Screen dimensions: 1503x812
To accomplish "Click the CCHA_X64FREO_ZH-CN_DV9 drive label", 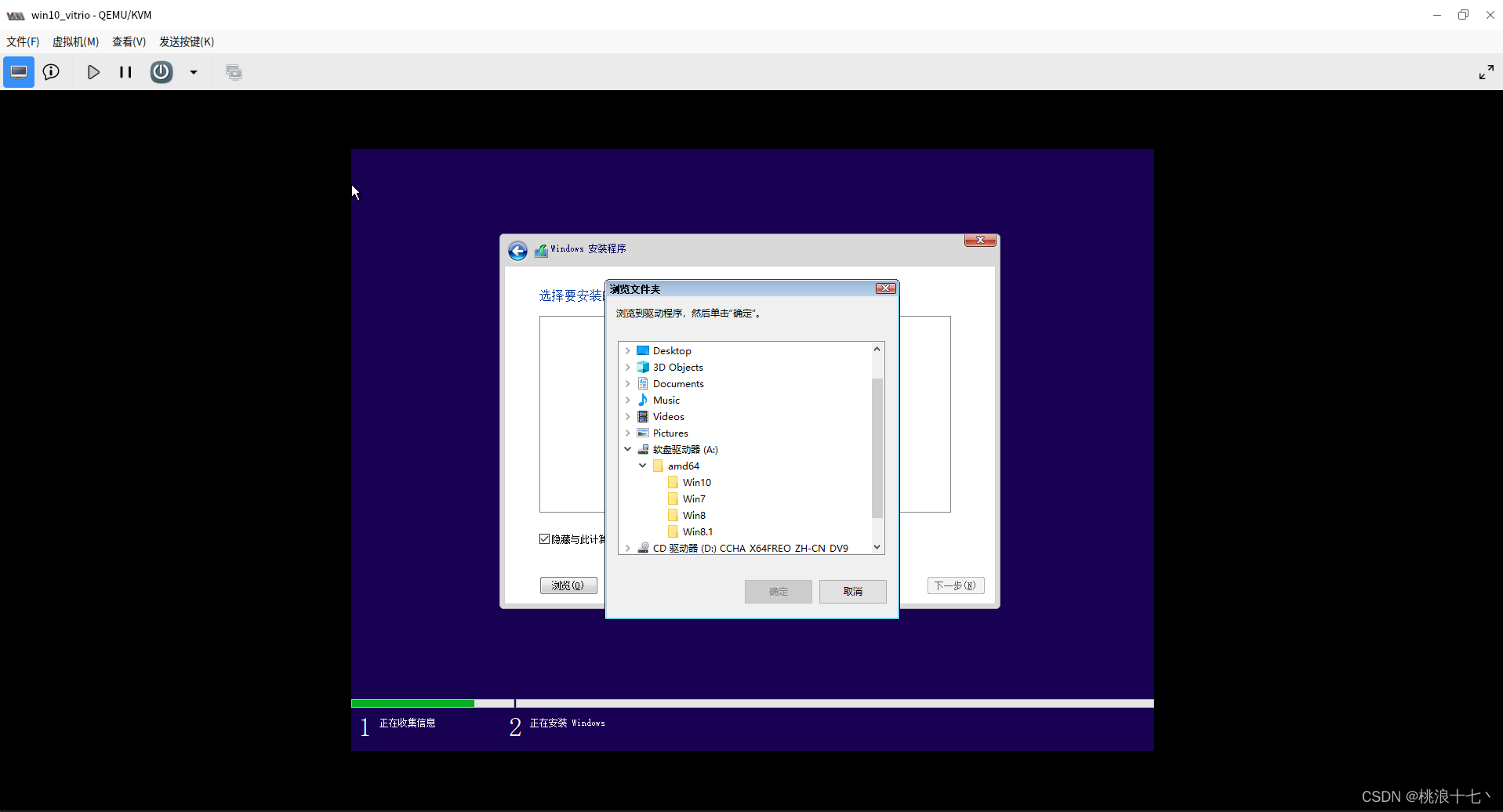I will pos(784,548).
